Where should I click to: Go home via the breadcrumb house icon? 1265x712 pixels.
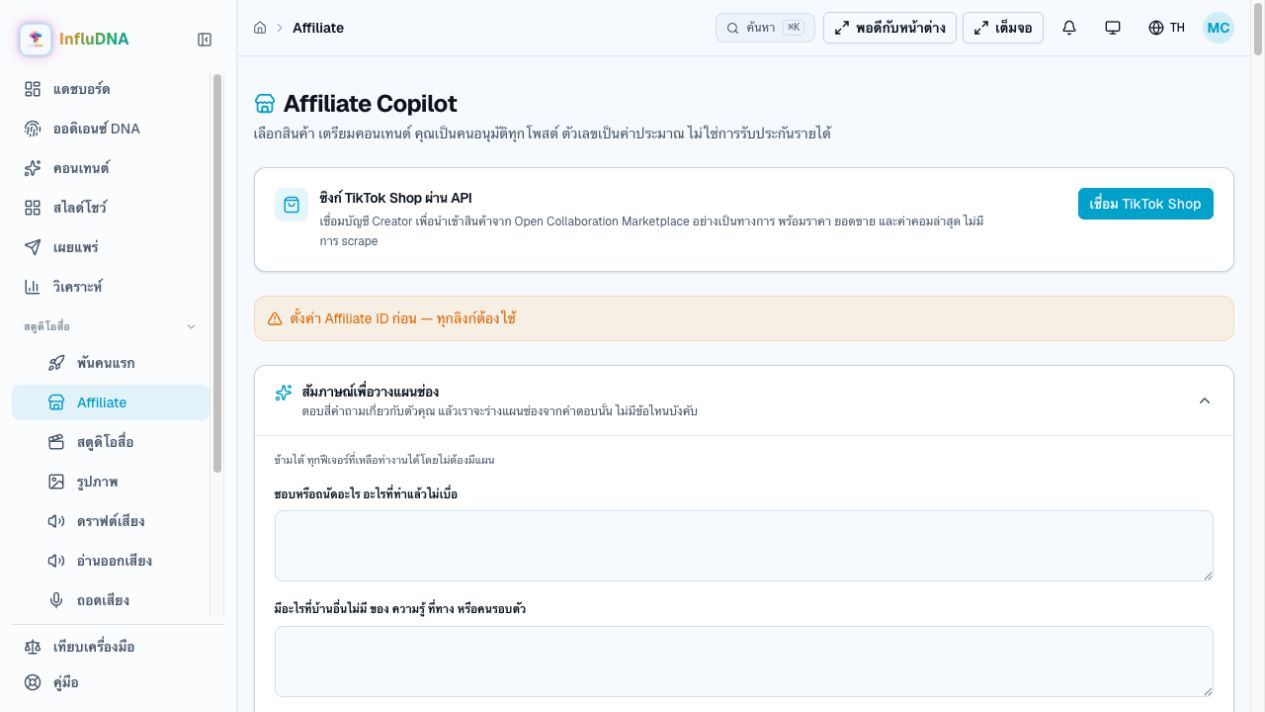click(260, 28)
